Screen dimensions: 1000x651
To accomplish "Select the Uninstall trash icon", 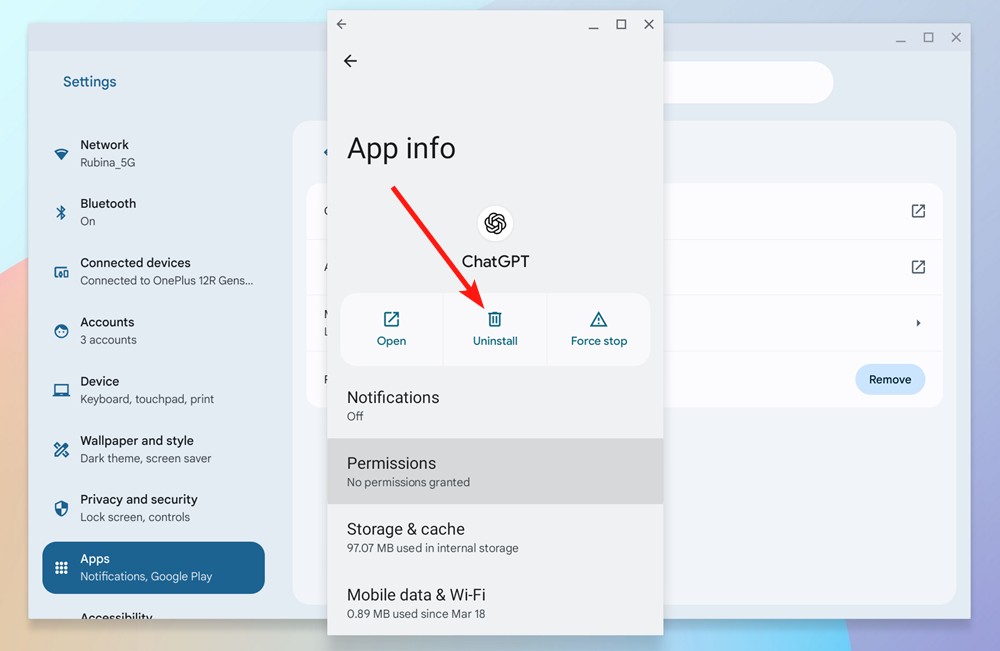I will [x=494, y=318].
